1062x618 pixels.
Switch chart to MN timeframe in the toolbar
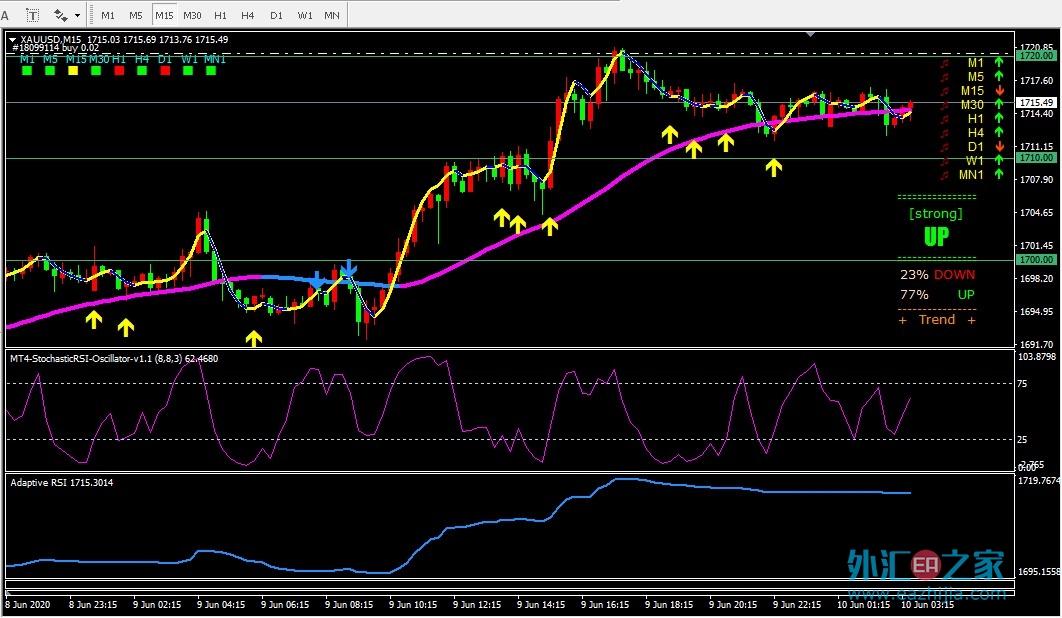pos(332,15)
